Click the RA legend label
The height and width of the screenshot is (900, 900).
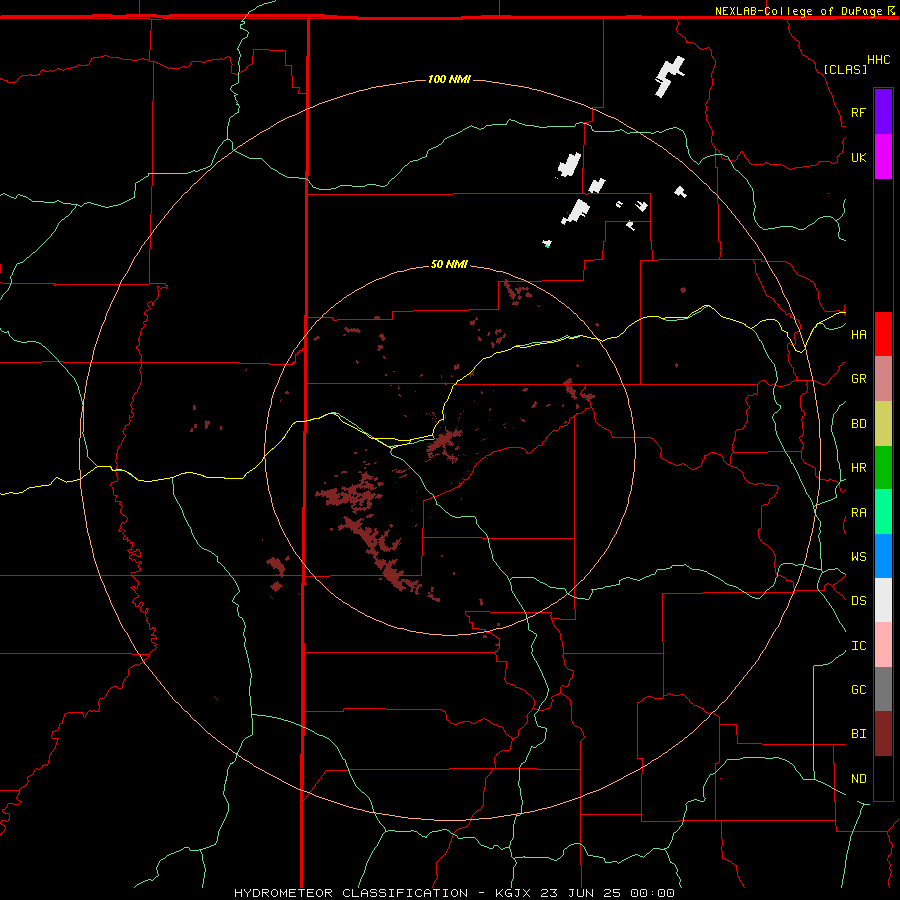[858, 513]
